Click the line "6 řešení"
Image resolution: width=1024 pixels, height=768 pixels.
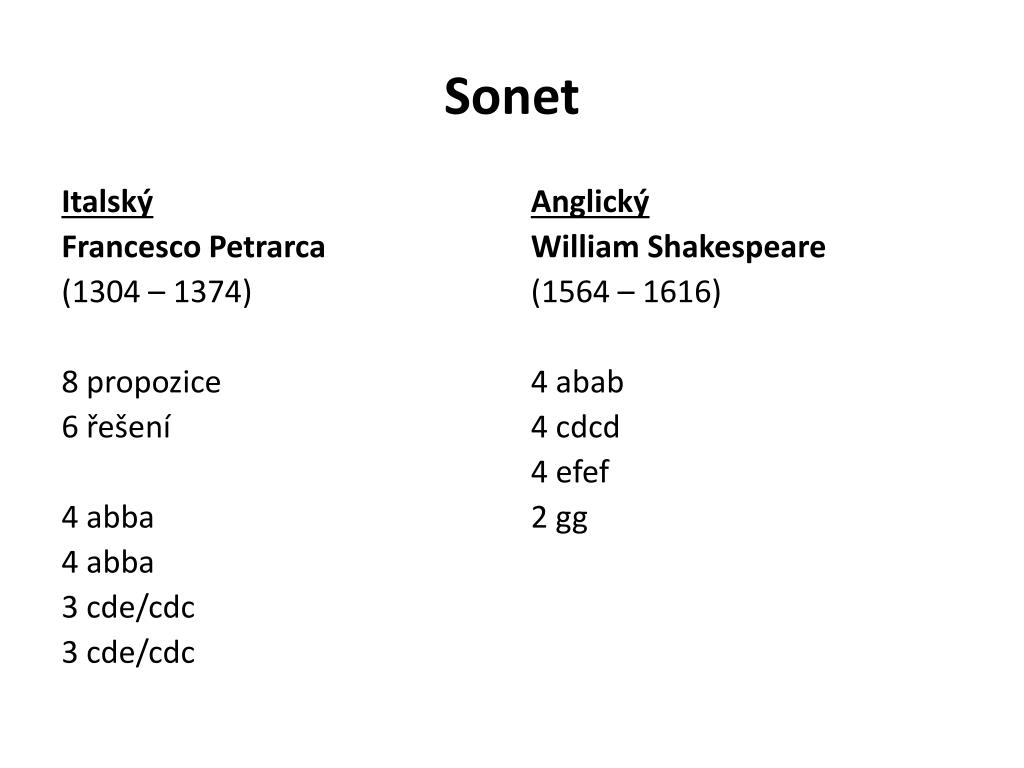pos(116,427)
